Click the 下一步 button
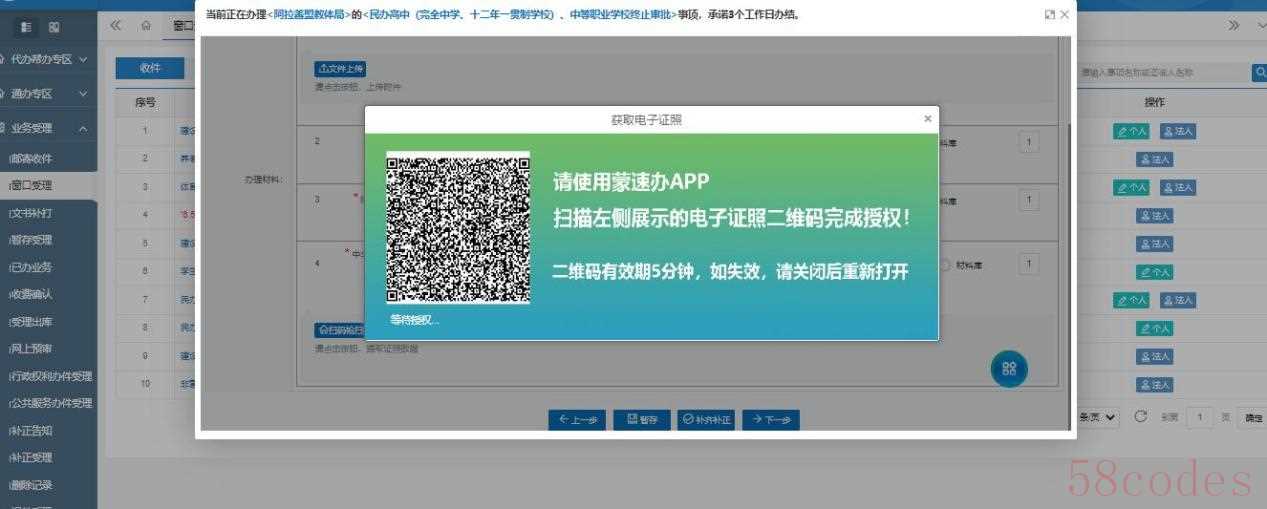 (771, 420)
